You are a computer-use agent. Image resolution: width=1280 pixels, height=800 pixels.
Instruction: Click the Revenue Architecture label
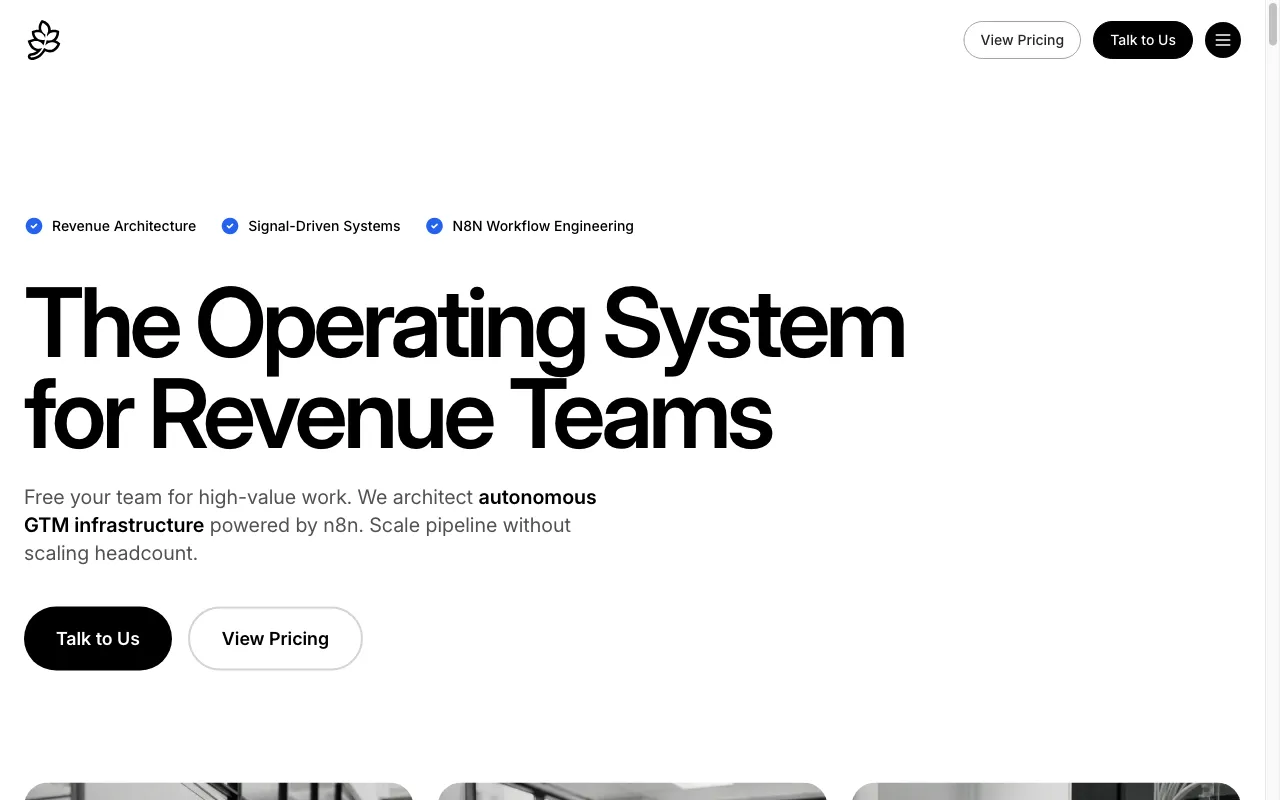click(x=124, y=226)
